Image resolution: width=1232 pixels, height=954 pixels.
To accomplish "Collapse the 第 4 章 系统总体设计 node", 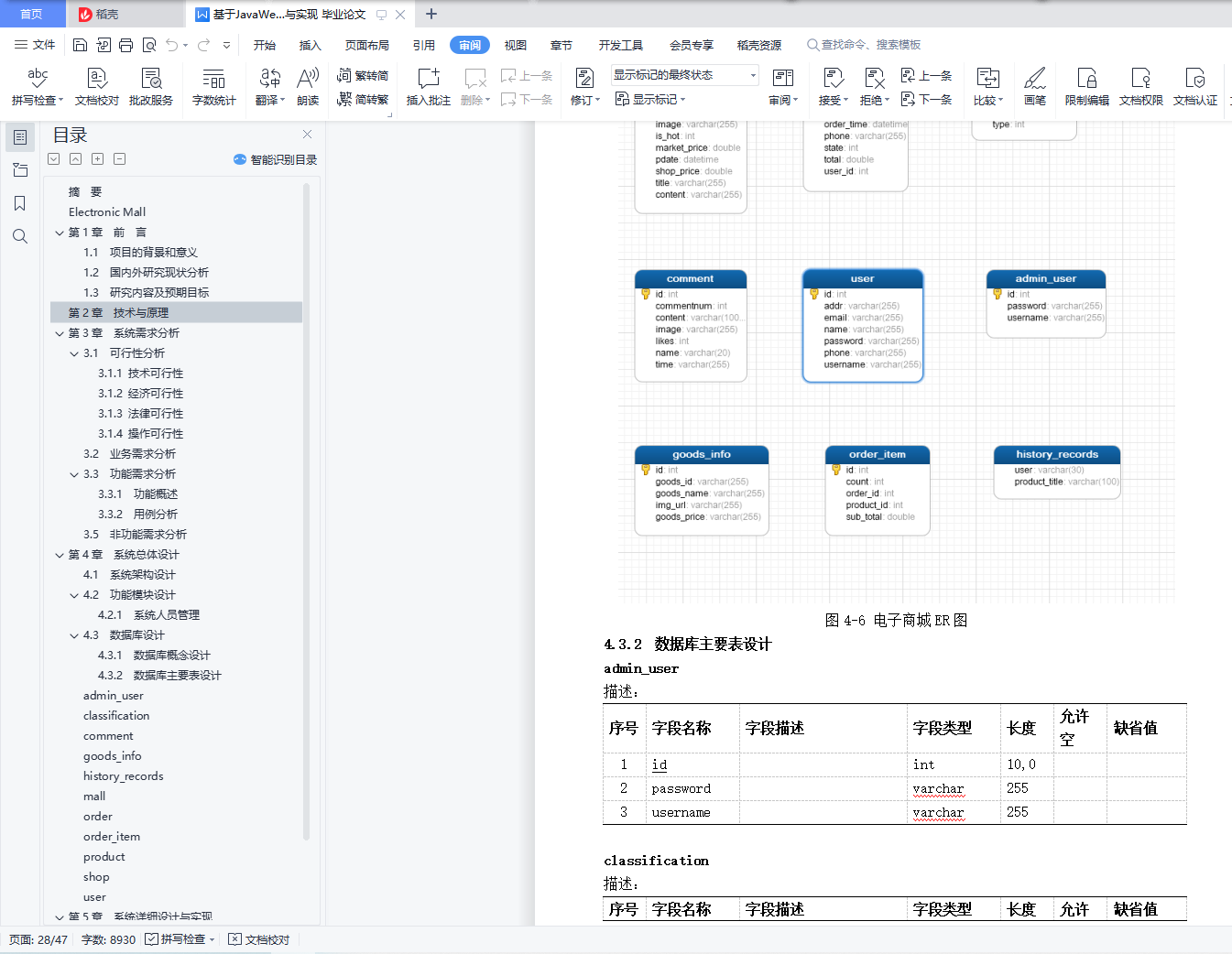I will [60, 555].
